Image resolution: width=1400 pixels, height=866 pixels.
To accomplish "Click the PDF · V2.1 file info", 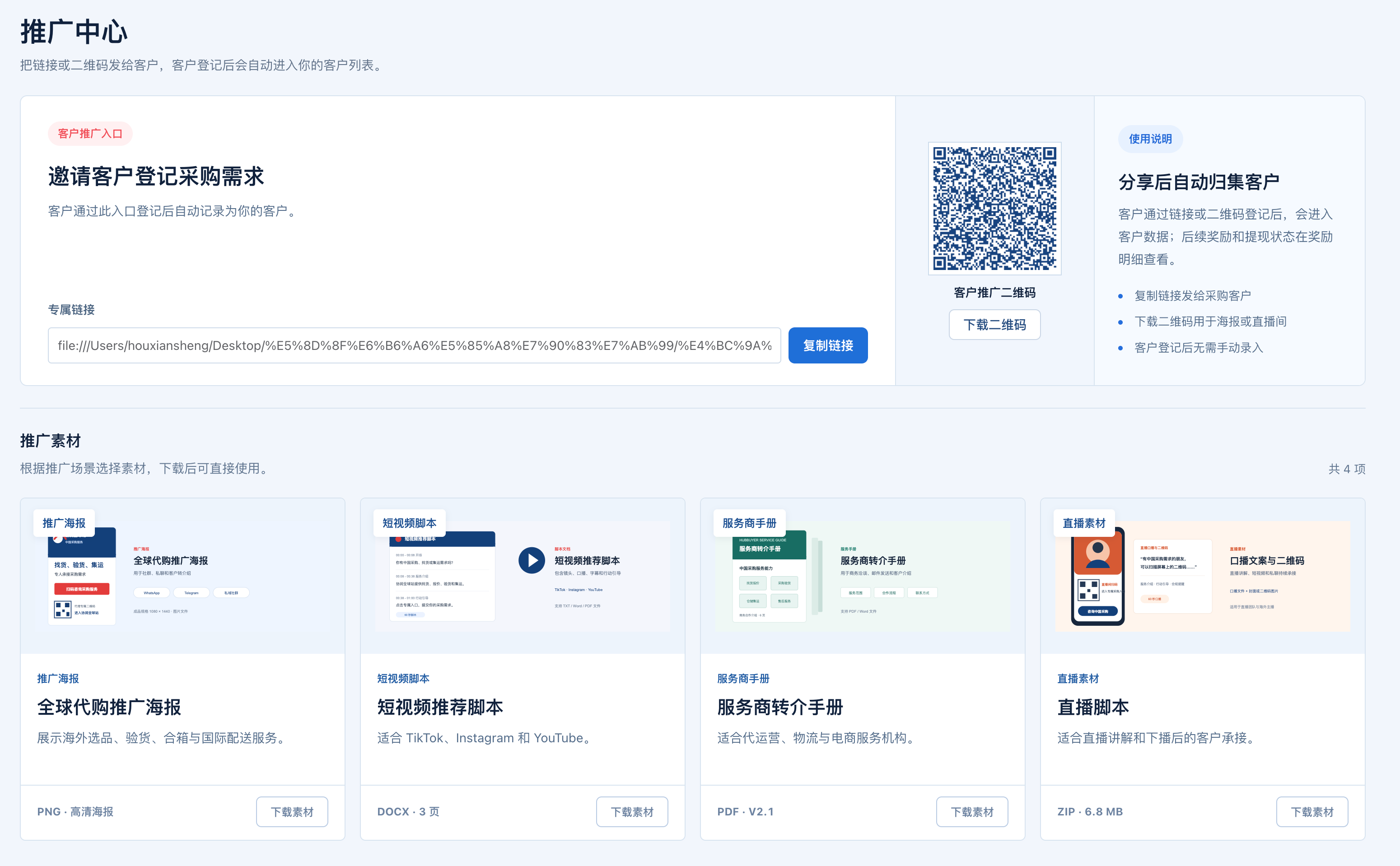I will pos(745,811).
